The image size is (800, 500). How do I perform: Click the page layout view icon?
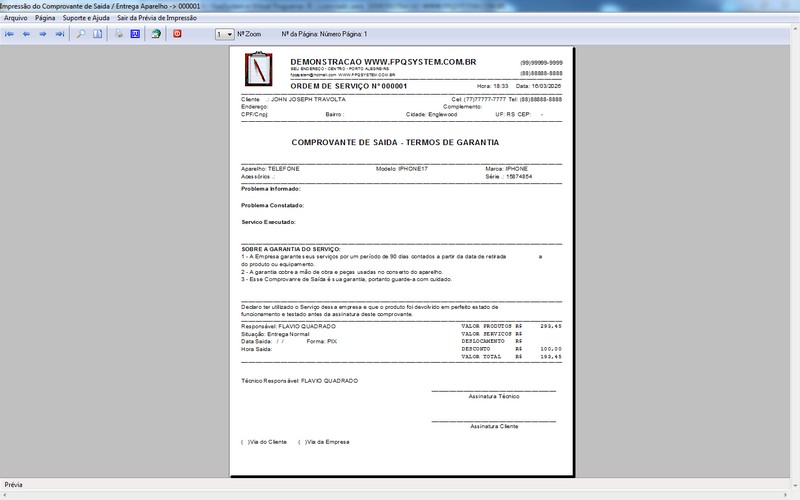pos(97,34)
